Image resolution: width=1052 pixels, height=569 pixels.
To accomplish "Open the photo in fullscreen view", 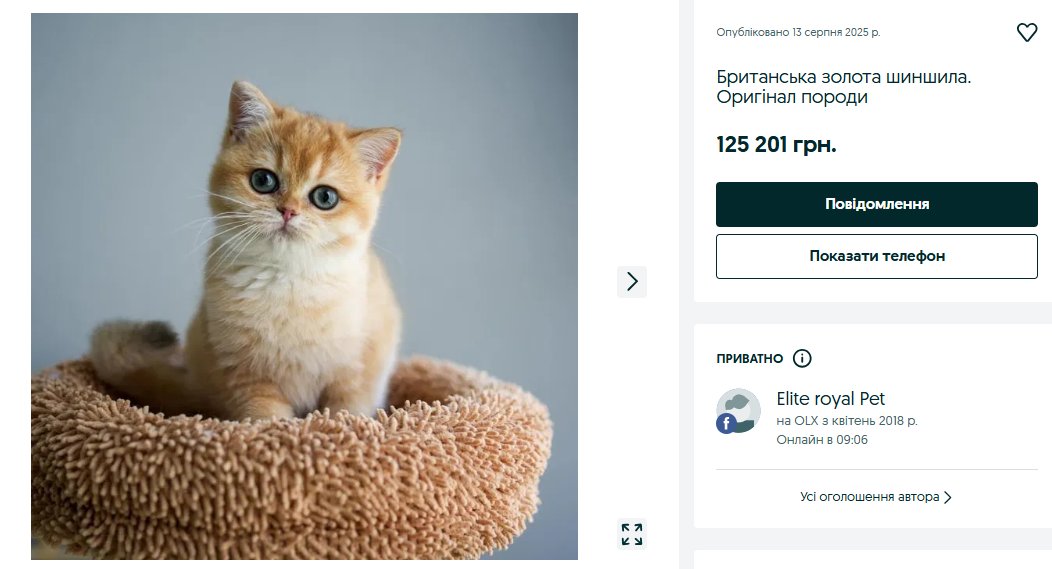I will [x=632, y=534].
